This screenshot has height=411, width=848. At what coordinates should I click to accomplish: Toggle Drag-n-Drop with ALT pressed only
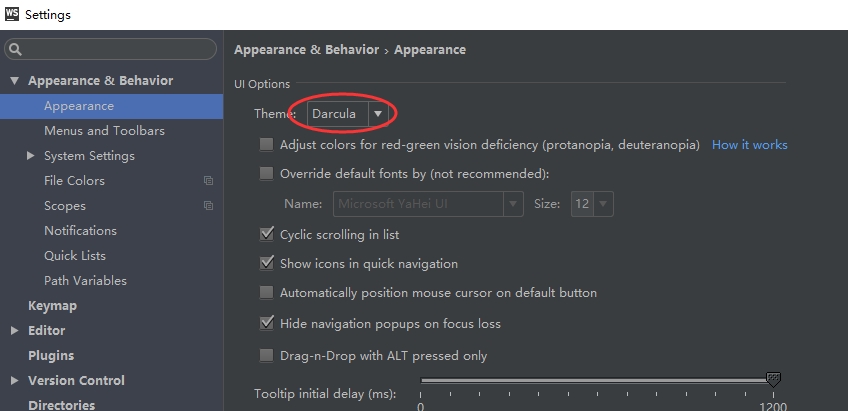click(x=266, y=355)
